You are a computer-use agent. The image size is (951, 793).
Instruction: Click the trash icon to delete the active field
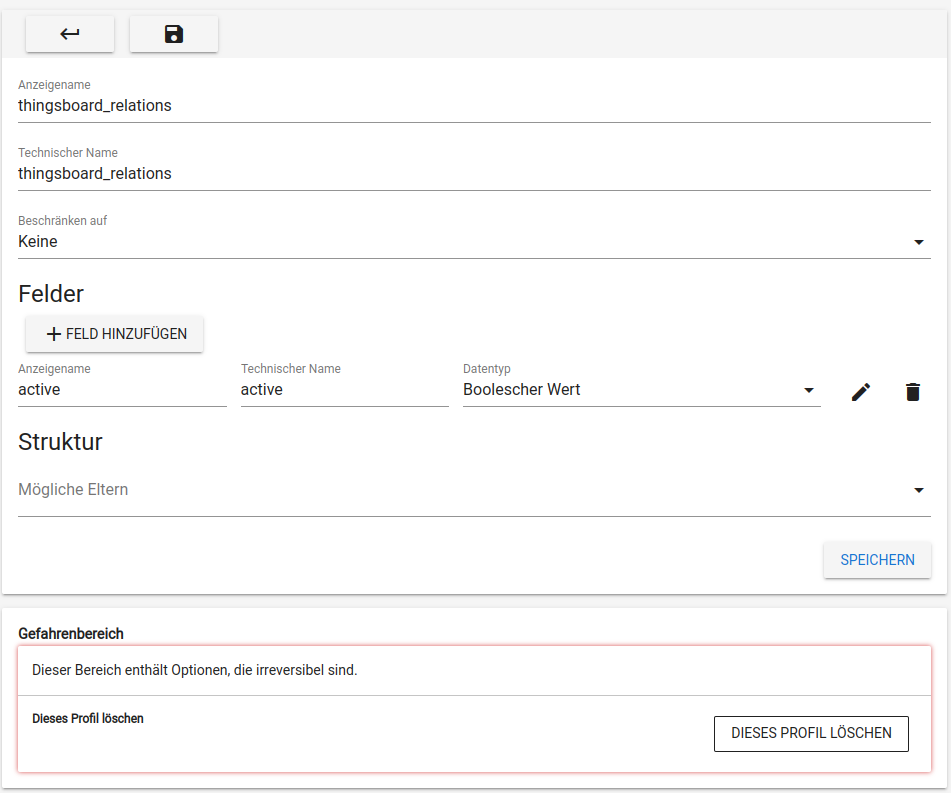coord(912,391)
